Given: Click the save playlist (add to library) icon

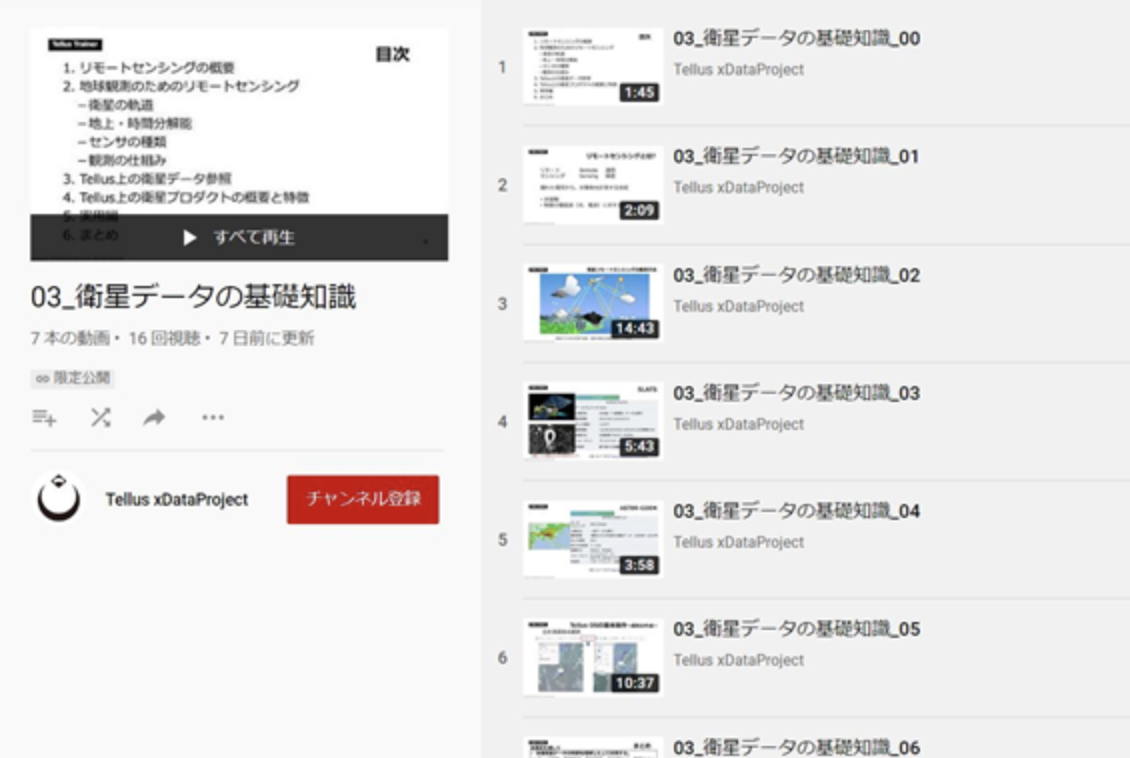Looking at the screenshot, I should (44, 417).
